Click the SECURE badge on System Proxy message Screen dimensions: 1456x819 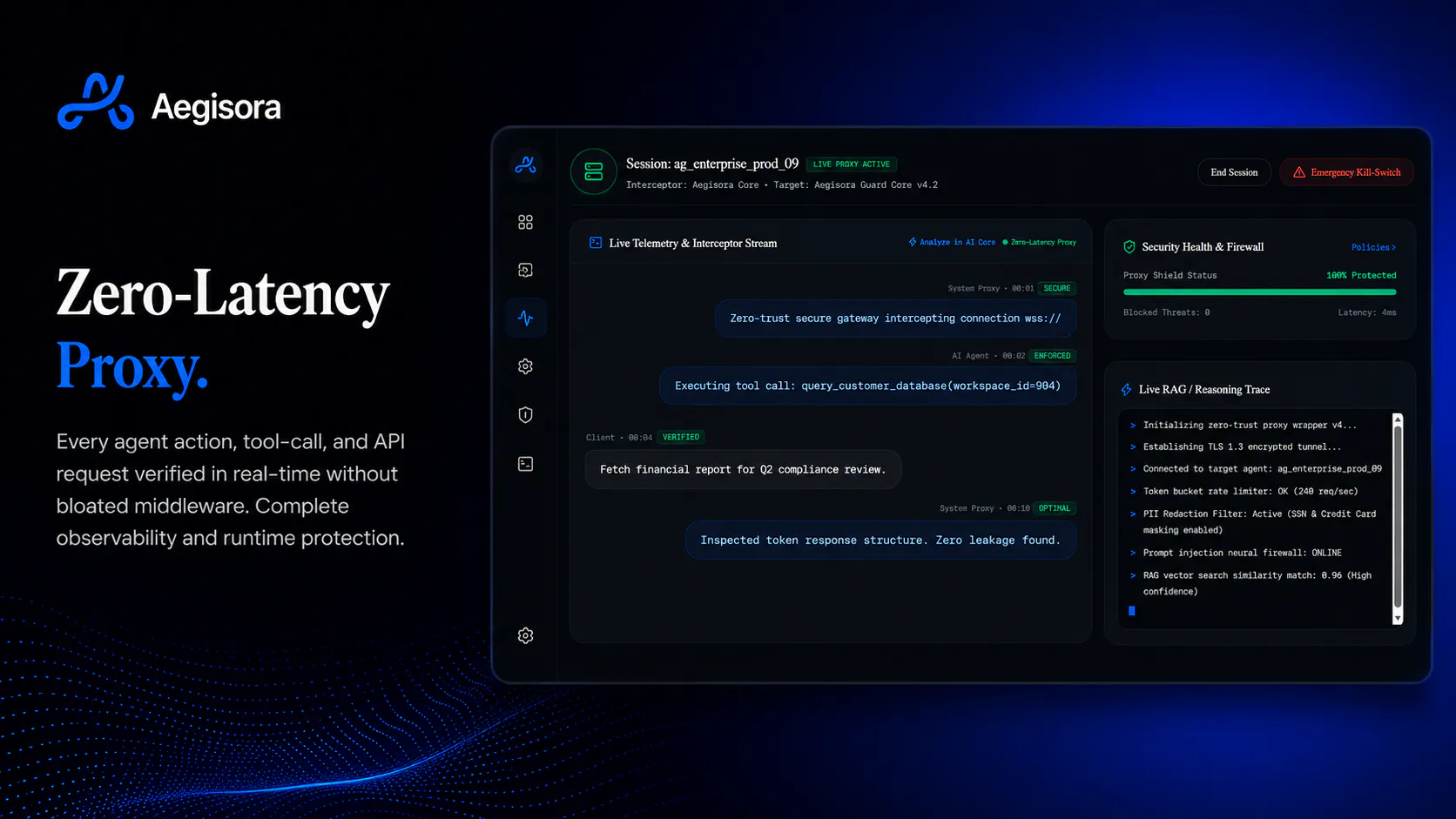pyautogui.click(x=1057, y=288)
